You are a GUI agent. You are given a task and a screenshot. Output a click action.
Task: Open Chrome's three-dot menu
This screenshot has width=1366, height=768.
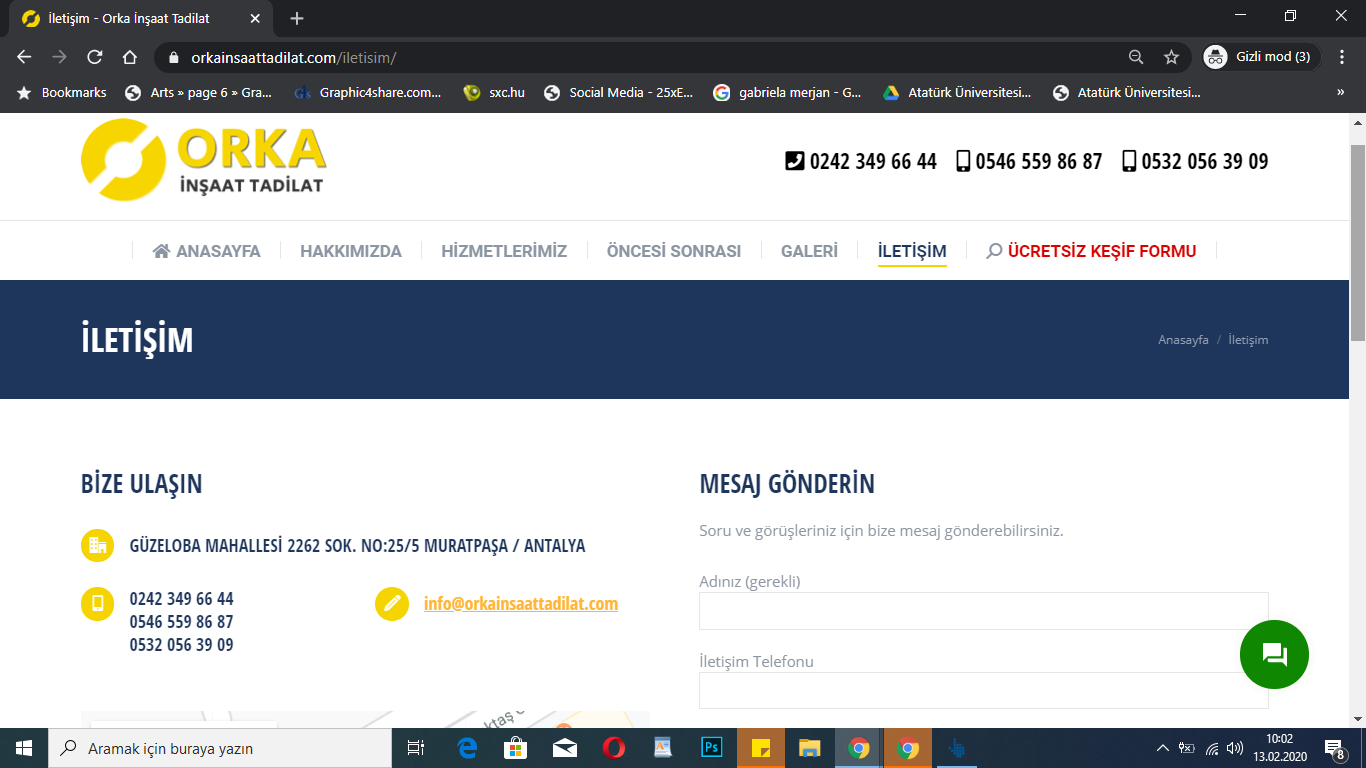point(1344,57)
